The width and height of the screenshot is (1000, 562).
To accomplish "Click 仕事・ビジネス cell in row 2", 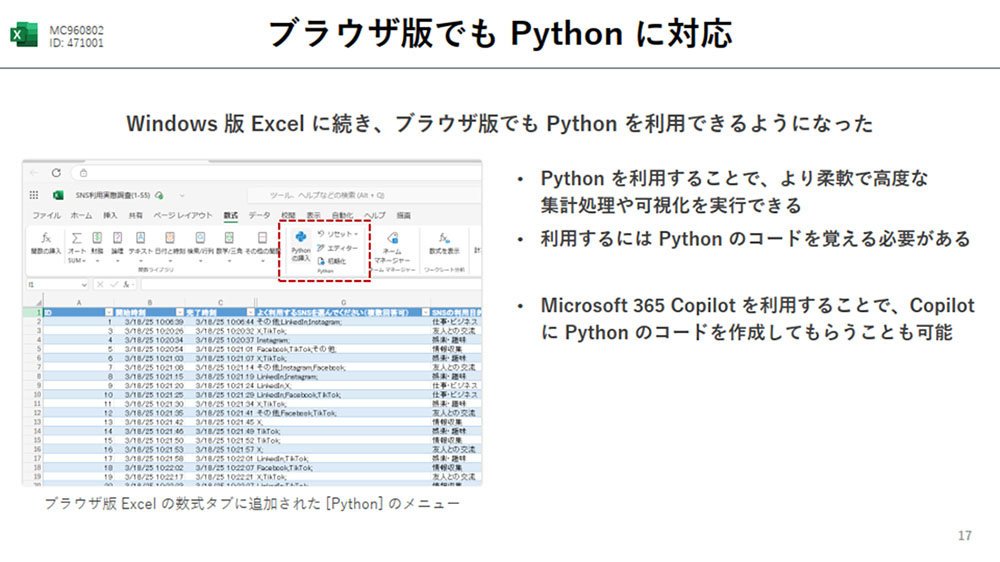I will [456, 322].
